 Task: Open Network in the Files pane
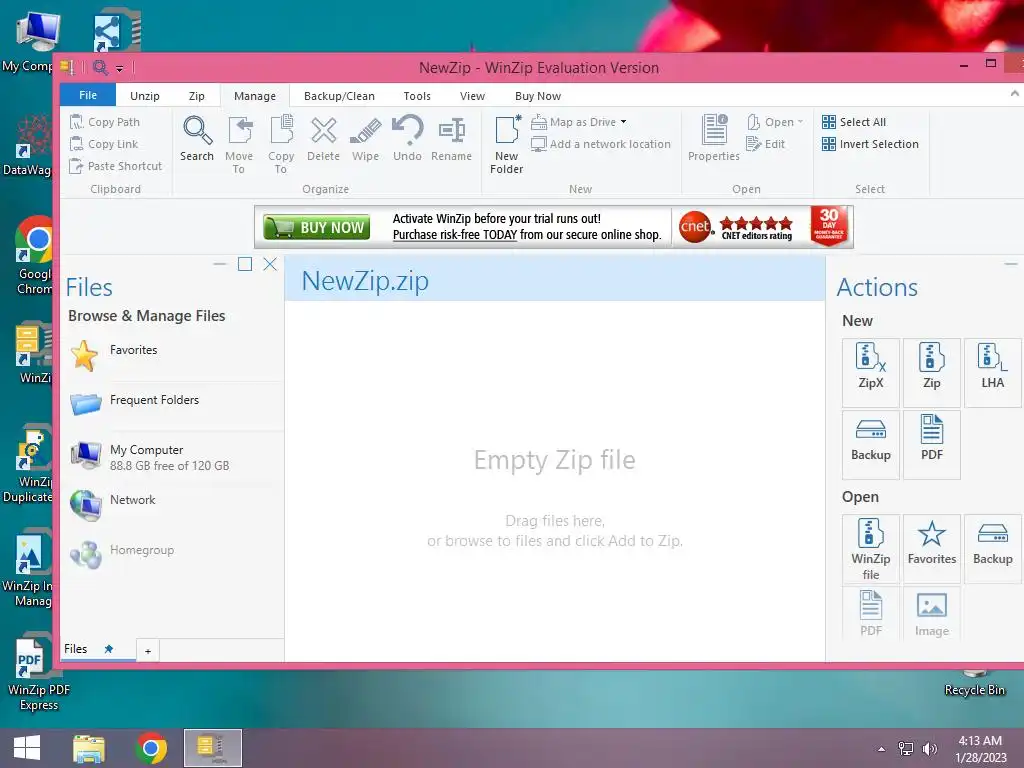(x=174, y=505)
